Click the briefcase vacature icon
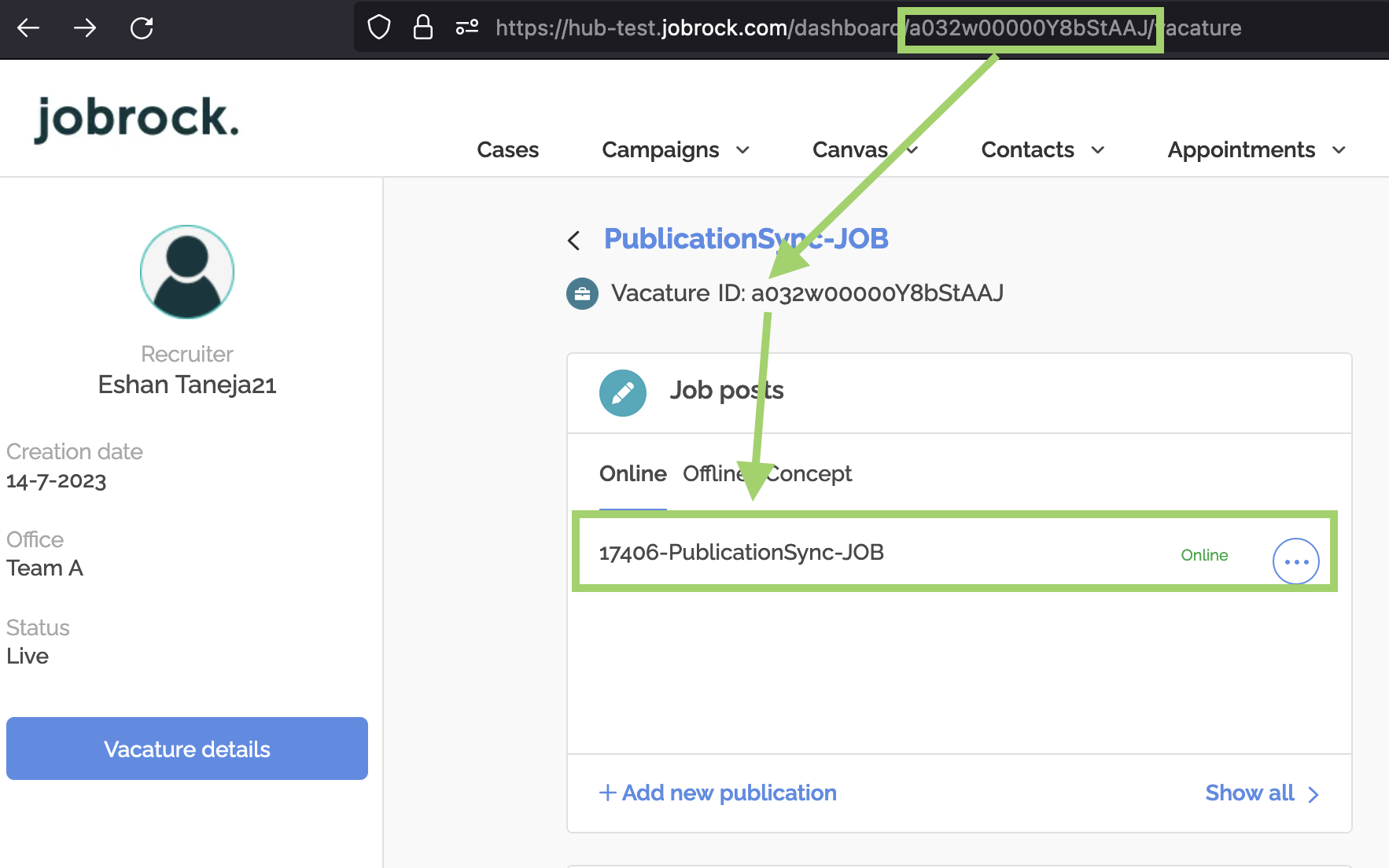This screenshot has width=1389, height=868. pyautogui.click(x=582, y=294)
